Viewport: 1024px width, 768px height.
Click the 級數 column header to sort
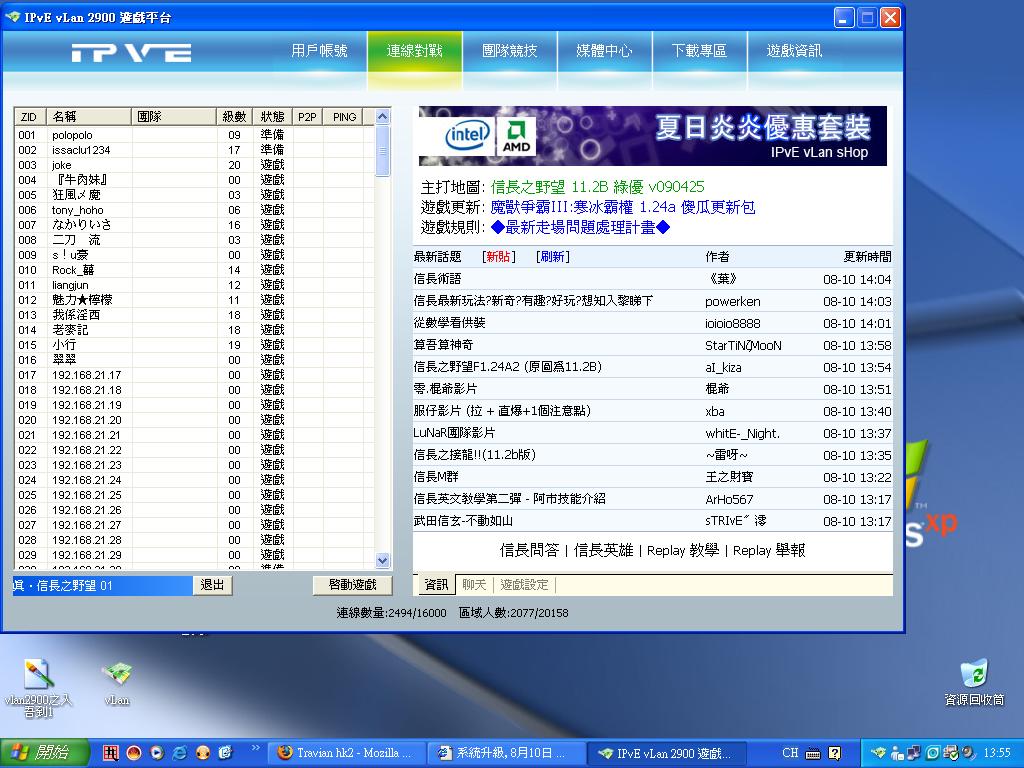pos(233,117)
